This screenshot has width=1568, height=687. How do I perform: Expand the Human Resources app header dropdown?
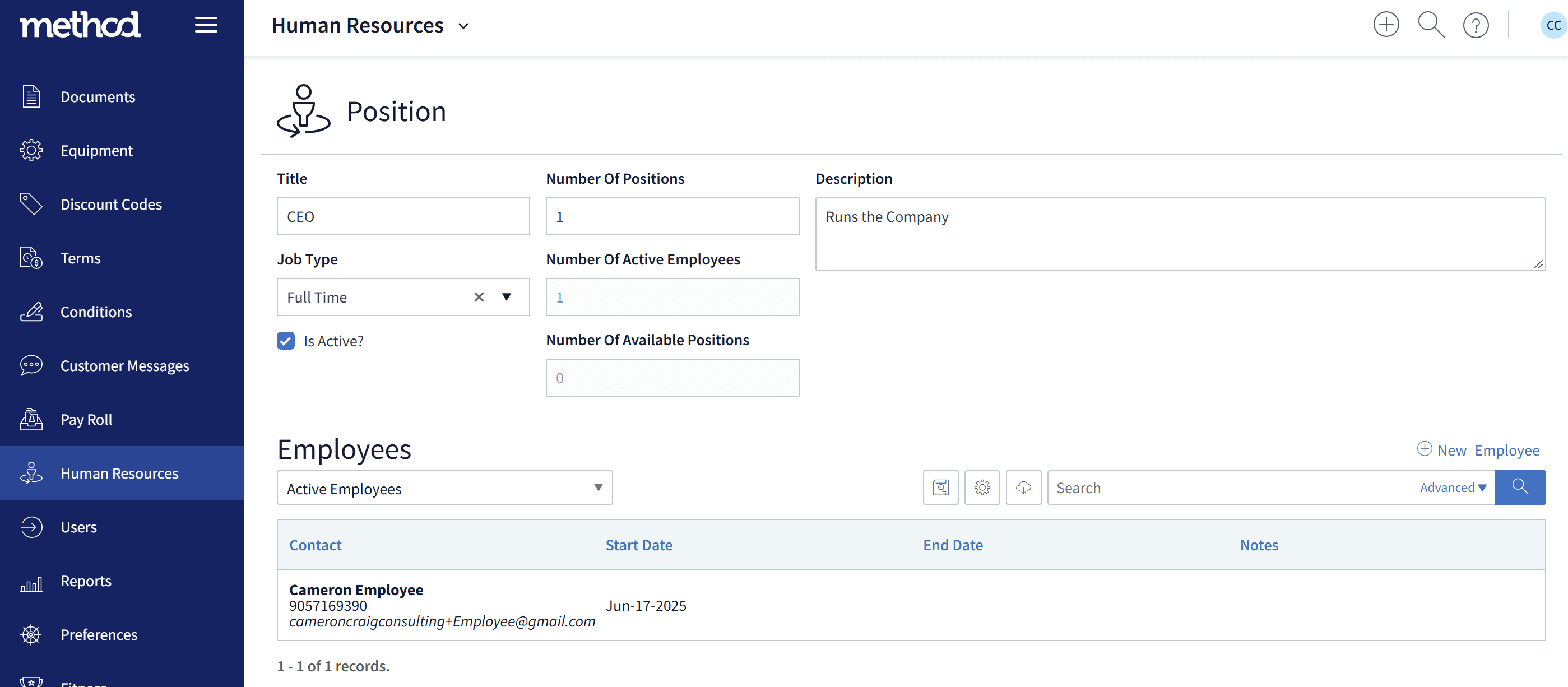pyautogui.click(x=464, y=26)
